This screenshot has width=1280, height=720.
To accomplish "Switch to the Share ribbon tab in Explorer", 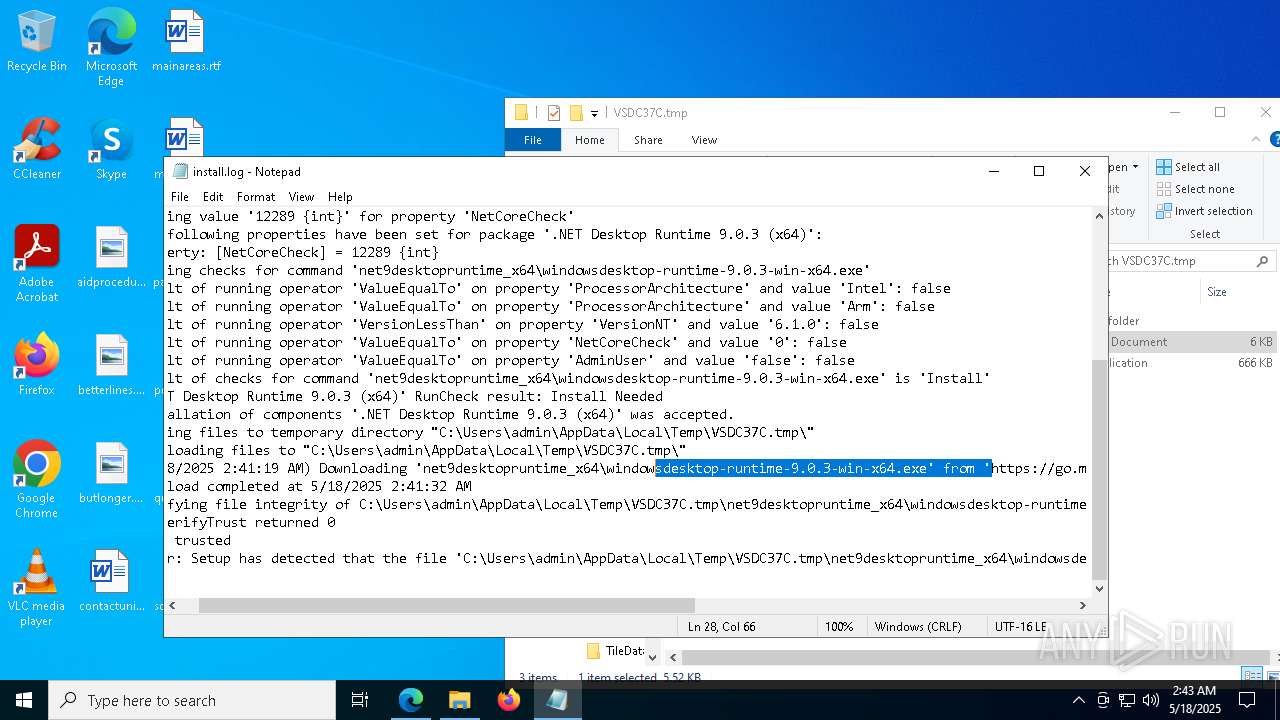I will (648, 140).
